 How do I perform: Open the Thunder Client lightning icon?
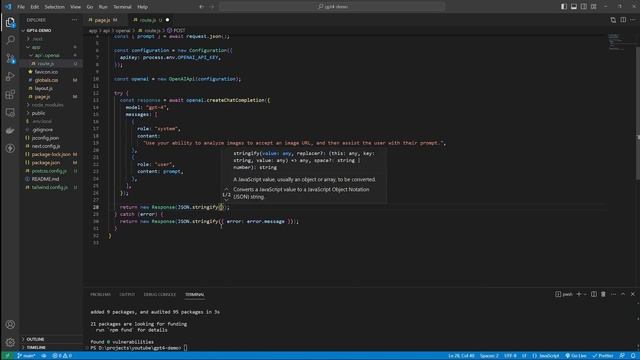10,148
